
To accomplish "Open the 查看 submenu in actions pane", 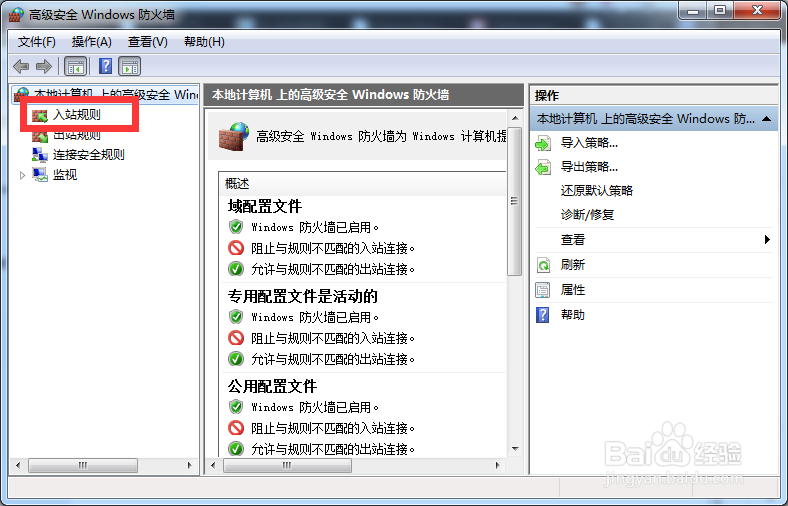I will 653,240.
